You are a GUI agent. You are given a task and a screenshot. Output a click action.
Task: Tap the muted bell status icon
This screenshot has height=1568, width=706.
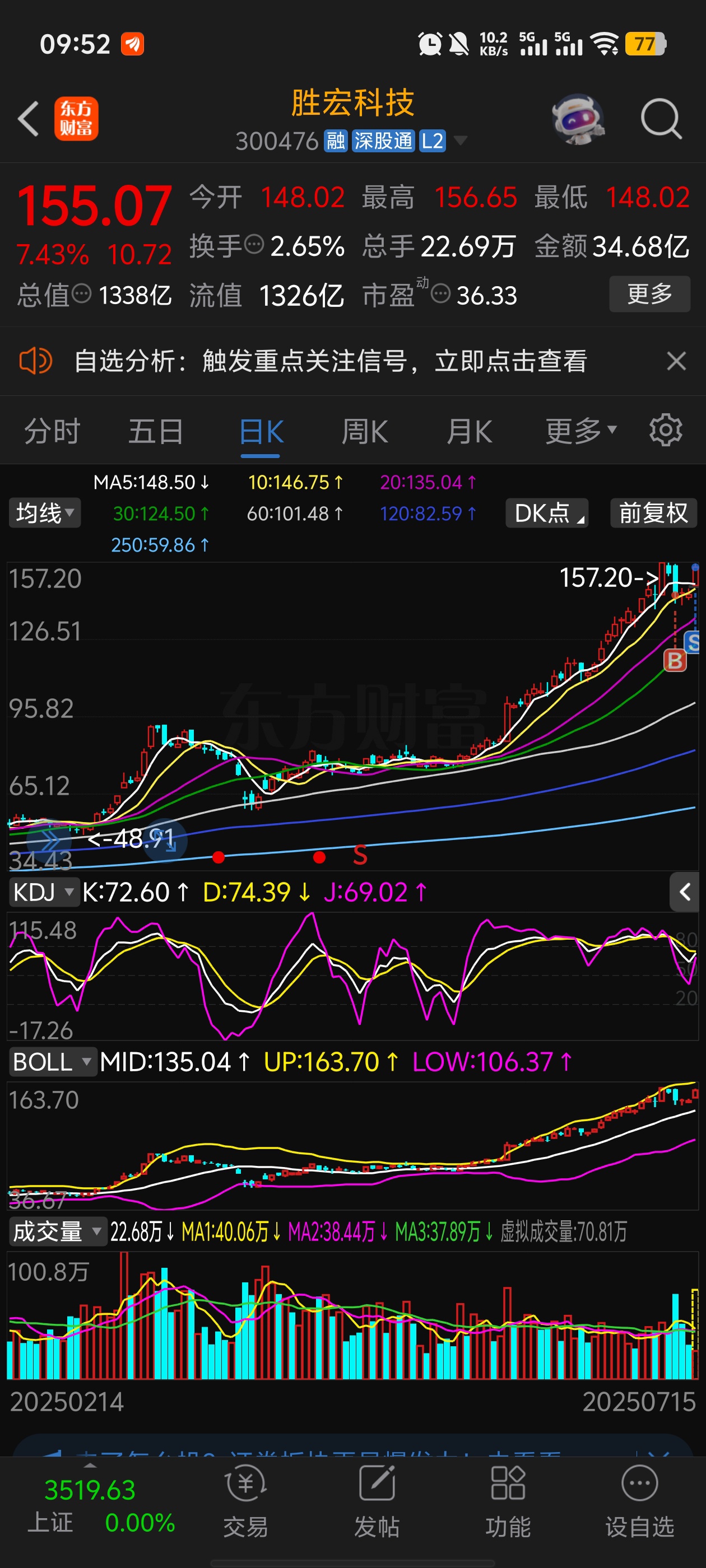(459, 44)
